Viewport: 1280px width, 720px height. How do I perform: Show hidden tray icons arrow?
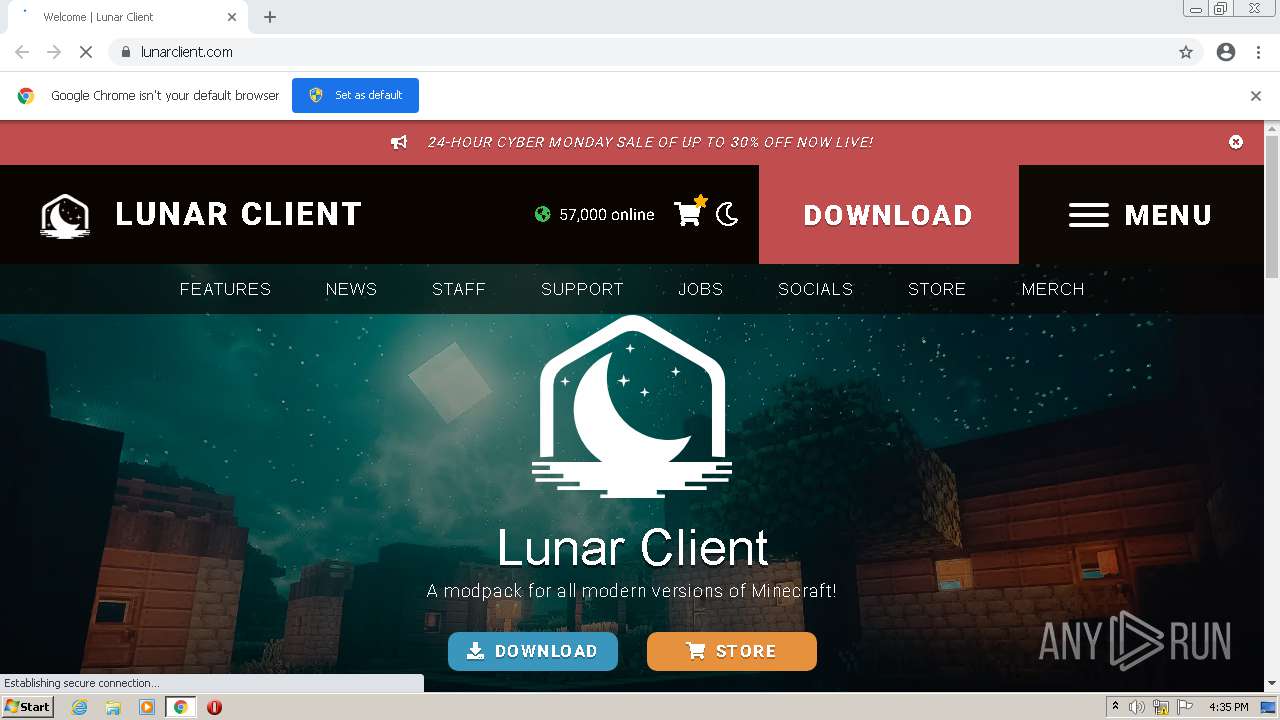(1115, 707)
